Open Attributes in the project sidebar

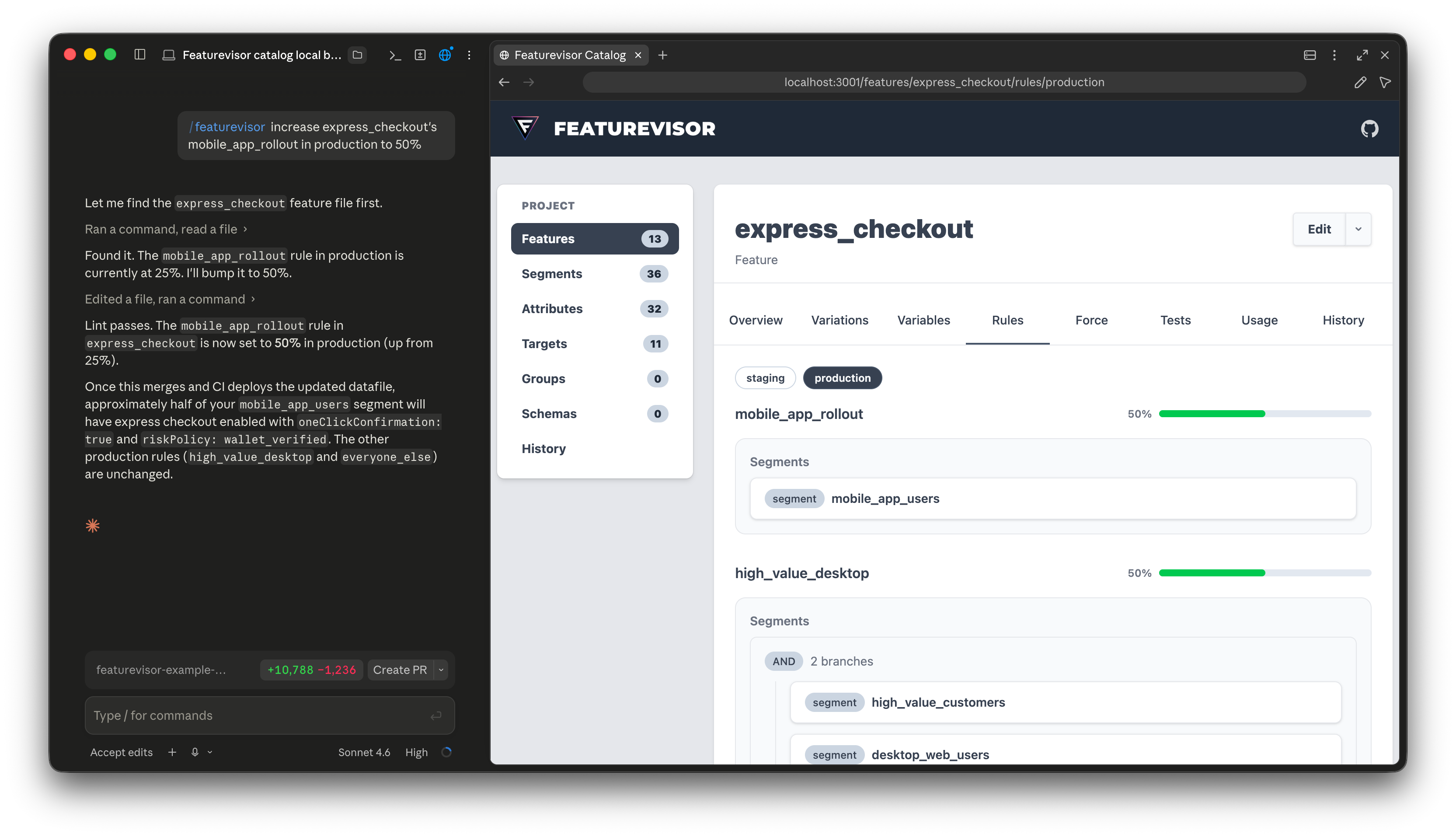(x=594, y=309)
